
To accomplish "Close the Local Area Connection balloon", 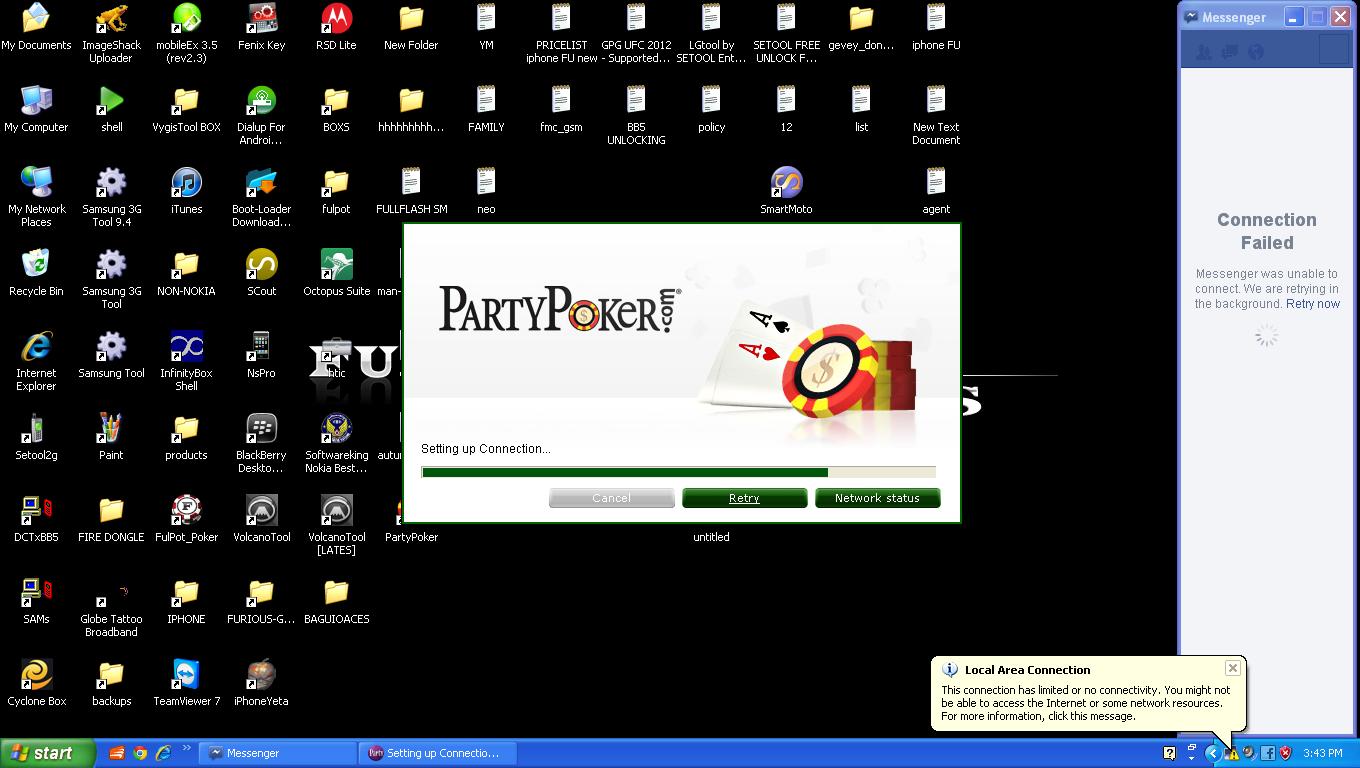I will [1232, 668].
